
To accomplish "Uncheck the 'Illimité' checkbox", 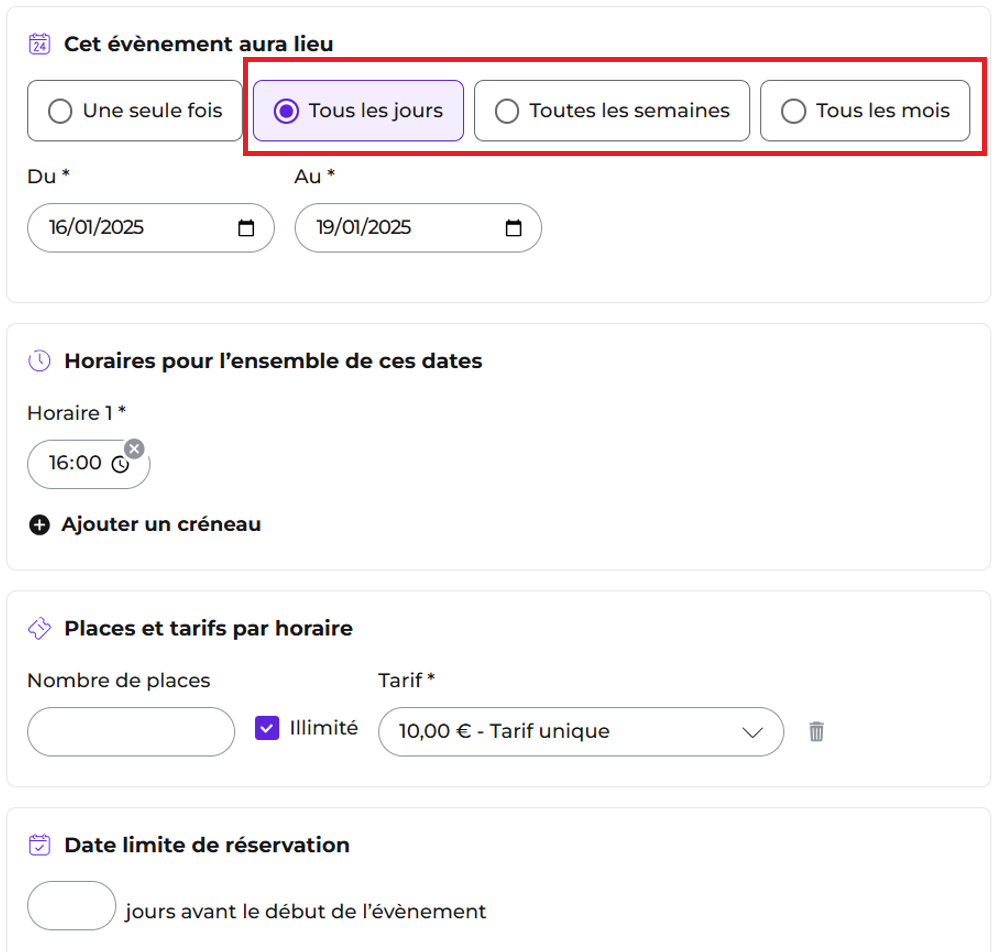I will [x=267, y=728].
